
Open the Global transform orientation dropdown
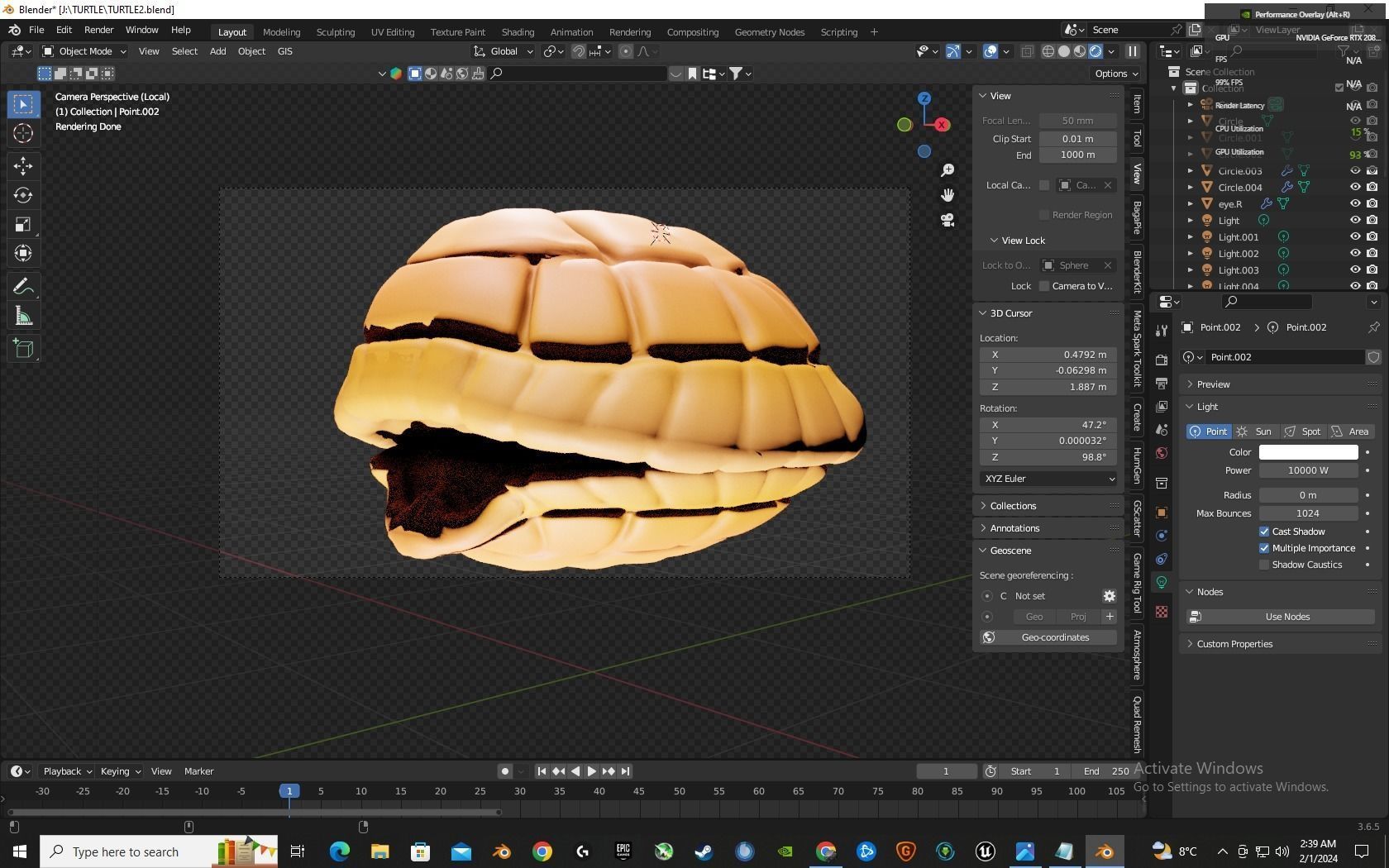(x=504, y=51)
